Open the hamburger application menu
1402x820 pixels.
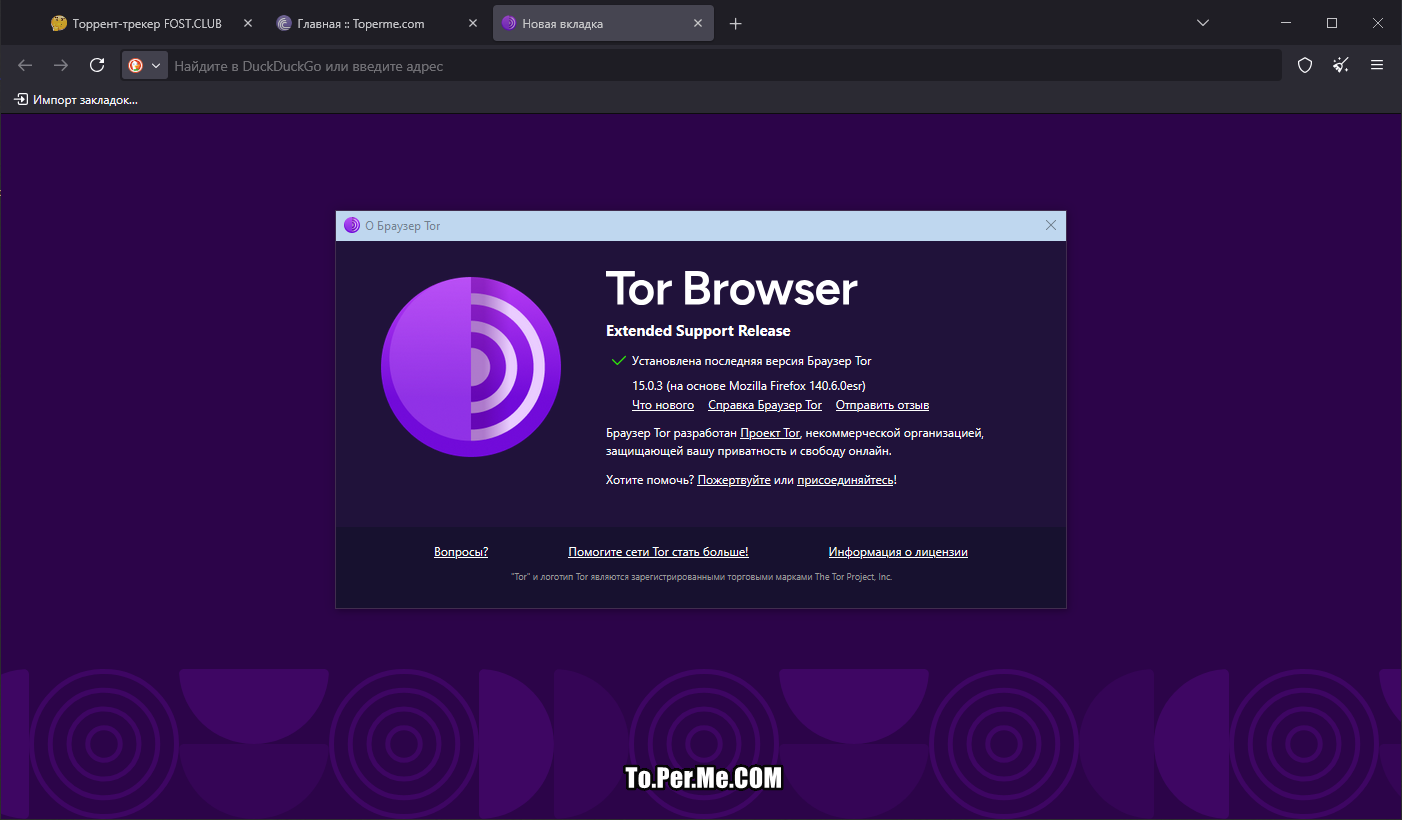point(1377,65)
